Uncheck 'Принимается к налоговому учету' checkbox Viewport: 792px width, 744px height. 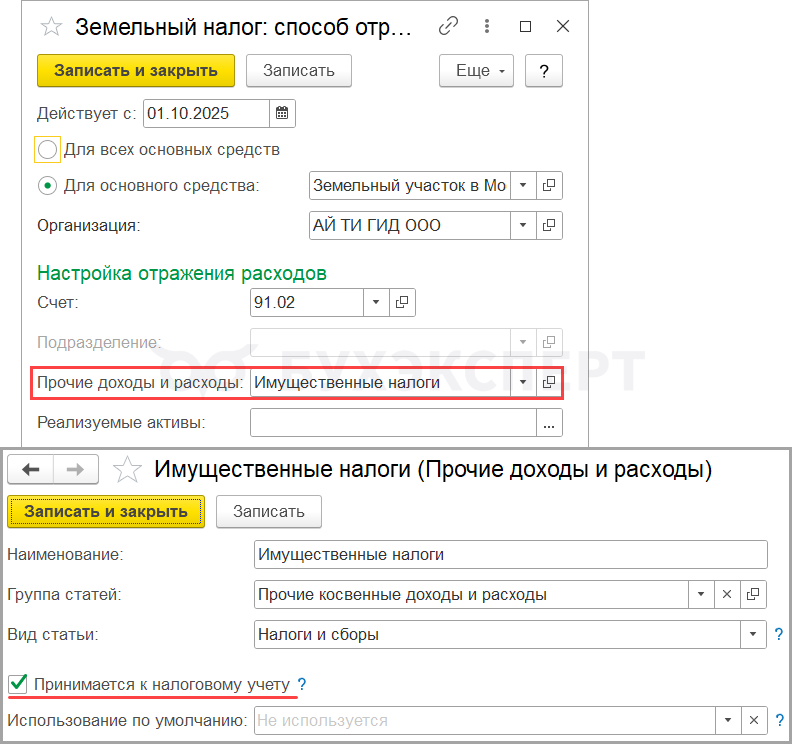point(18,684)
